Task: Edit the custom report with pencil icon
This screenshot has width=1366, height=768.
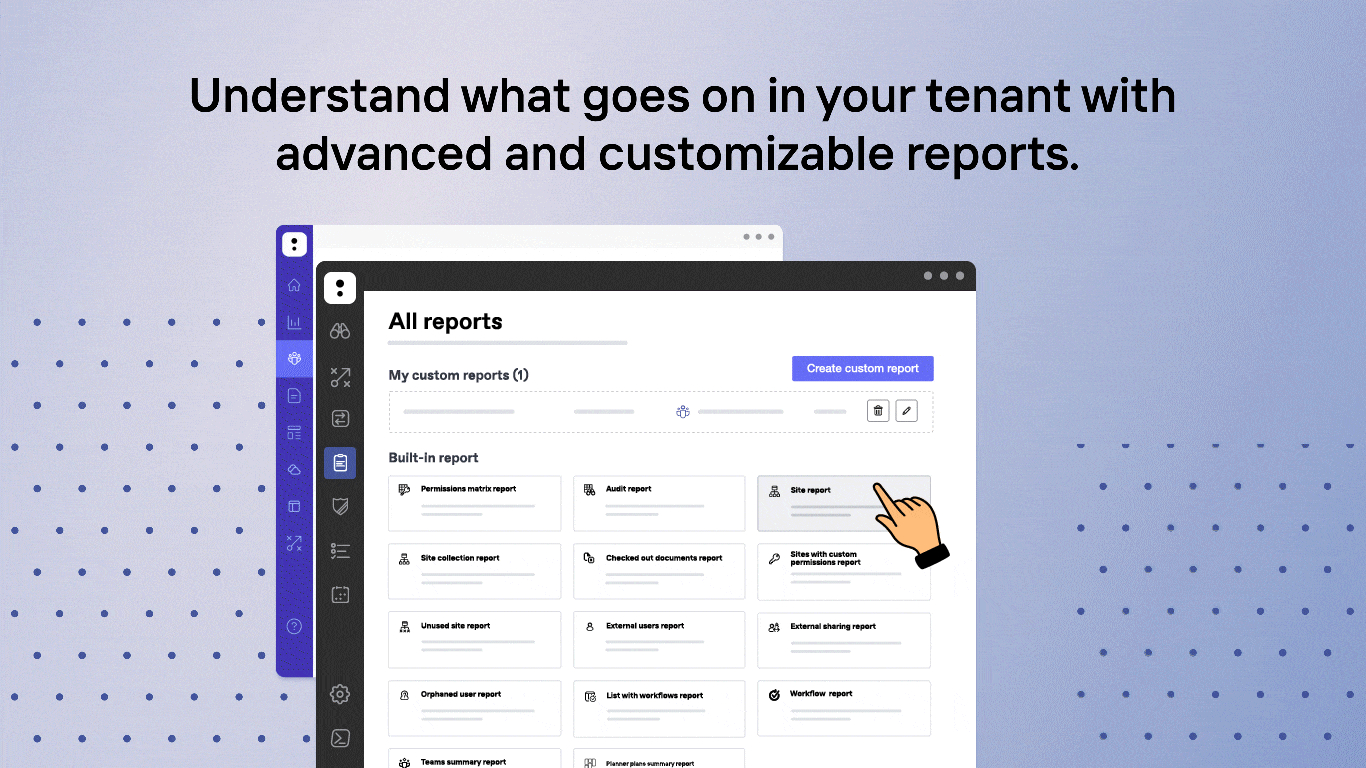Action: [x=906, y=410]
